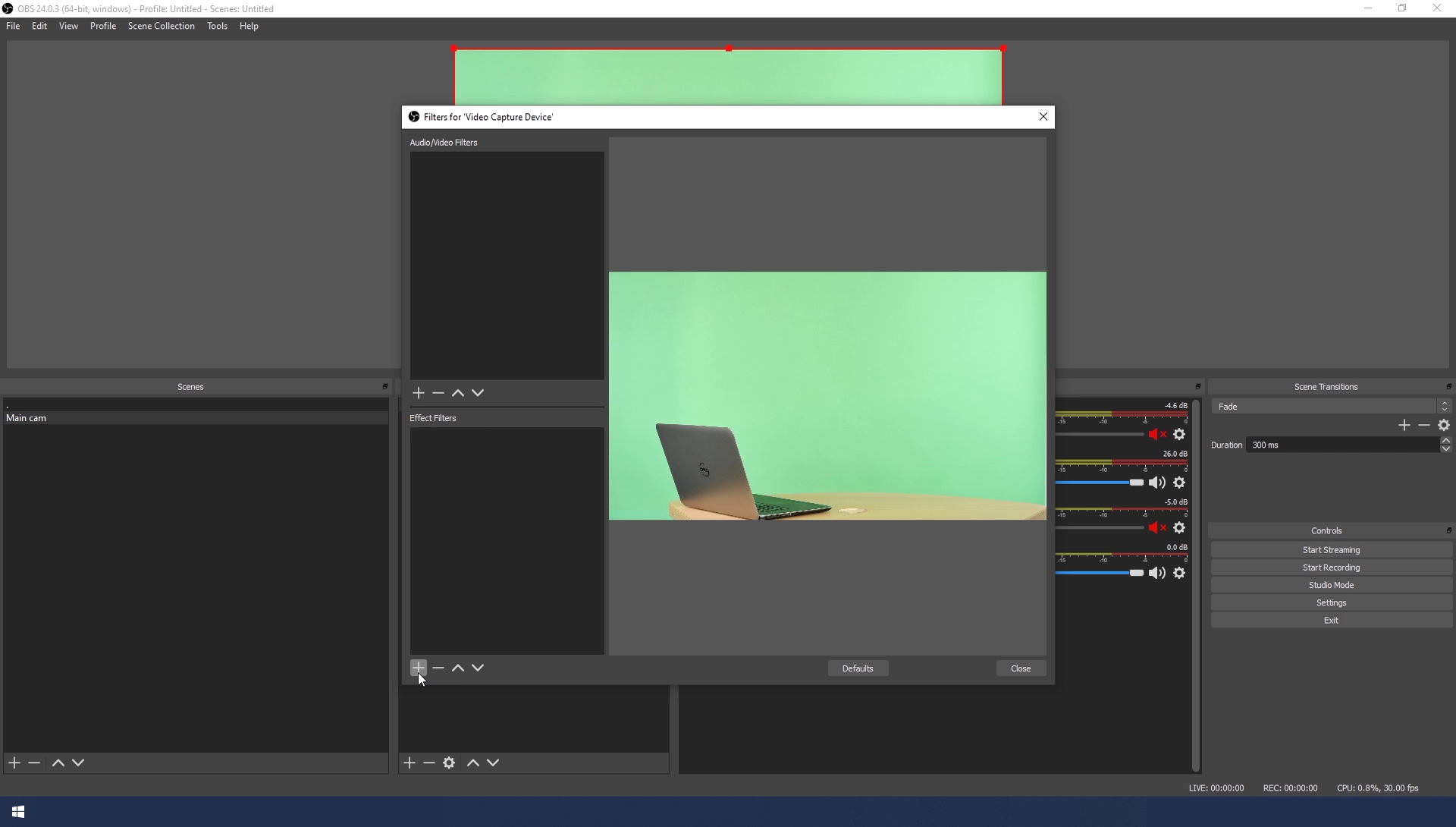Add a new effect filter with plus
Image resolution: width=1456 pixels, height=827 pixels.
click(418, 668)
